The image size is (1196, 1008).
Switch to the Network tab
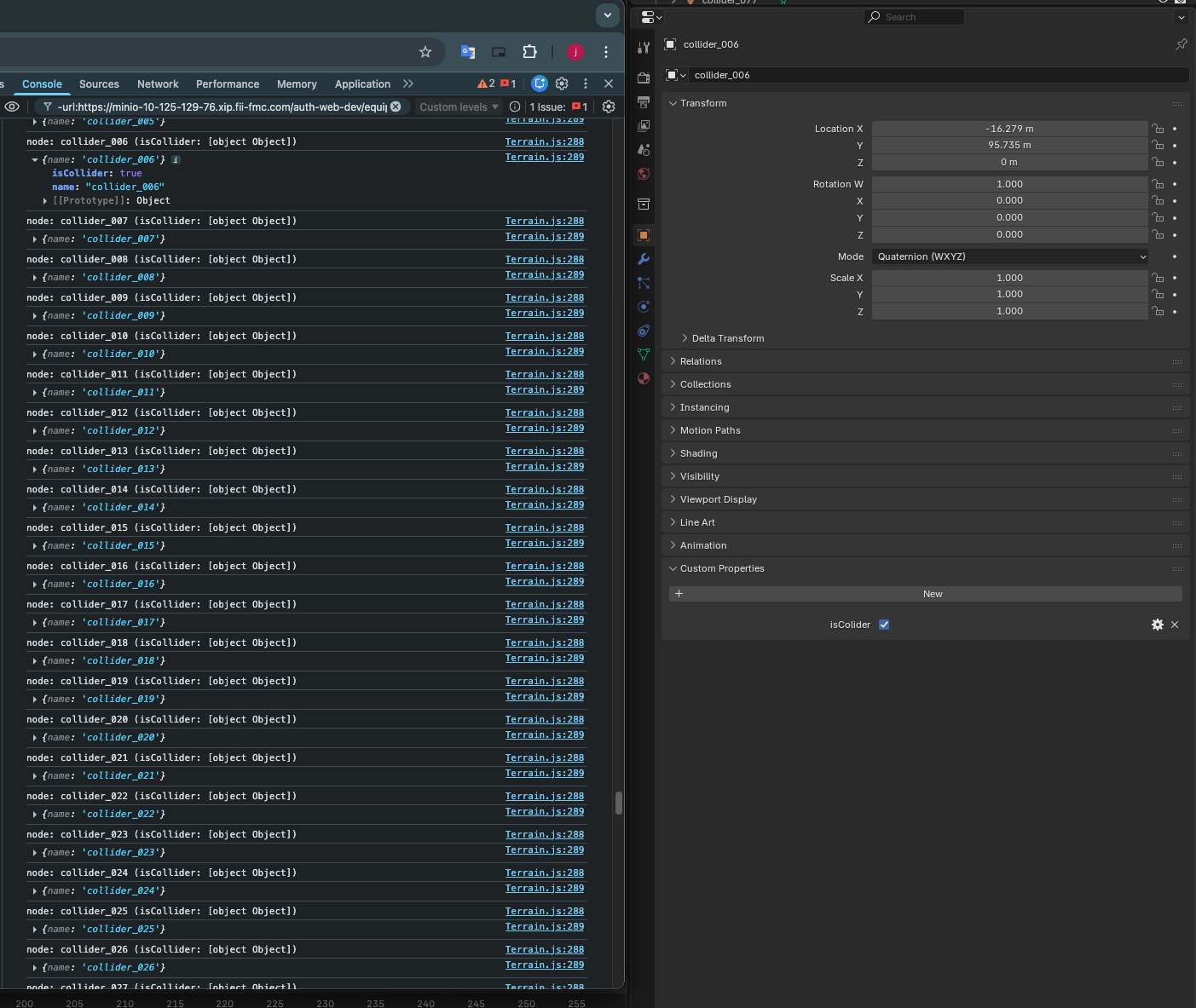158,84
